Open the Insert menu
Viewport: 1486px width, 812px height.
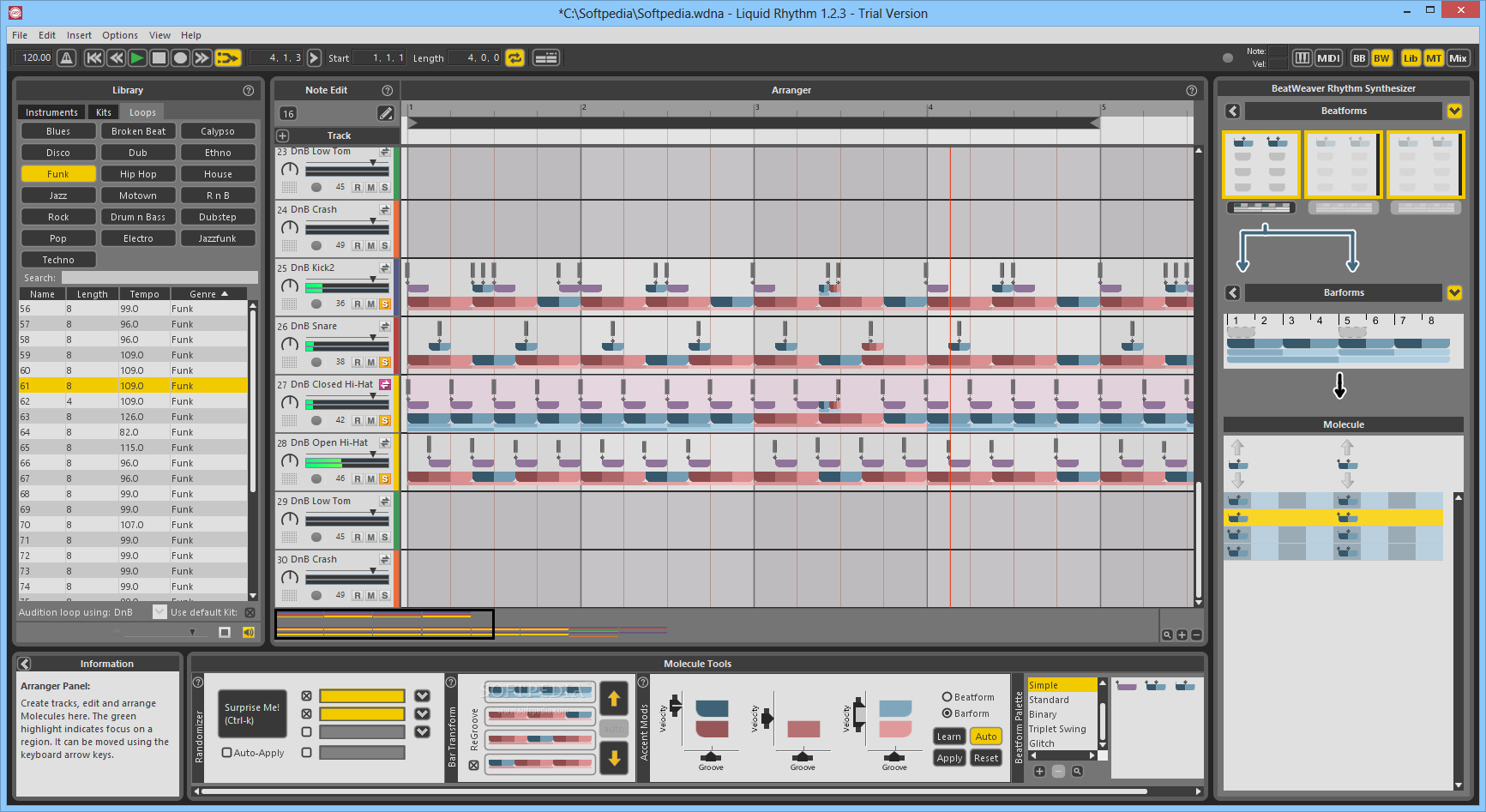click(x=79, y=35)
